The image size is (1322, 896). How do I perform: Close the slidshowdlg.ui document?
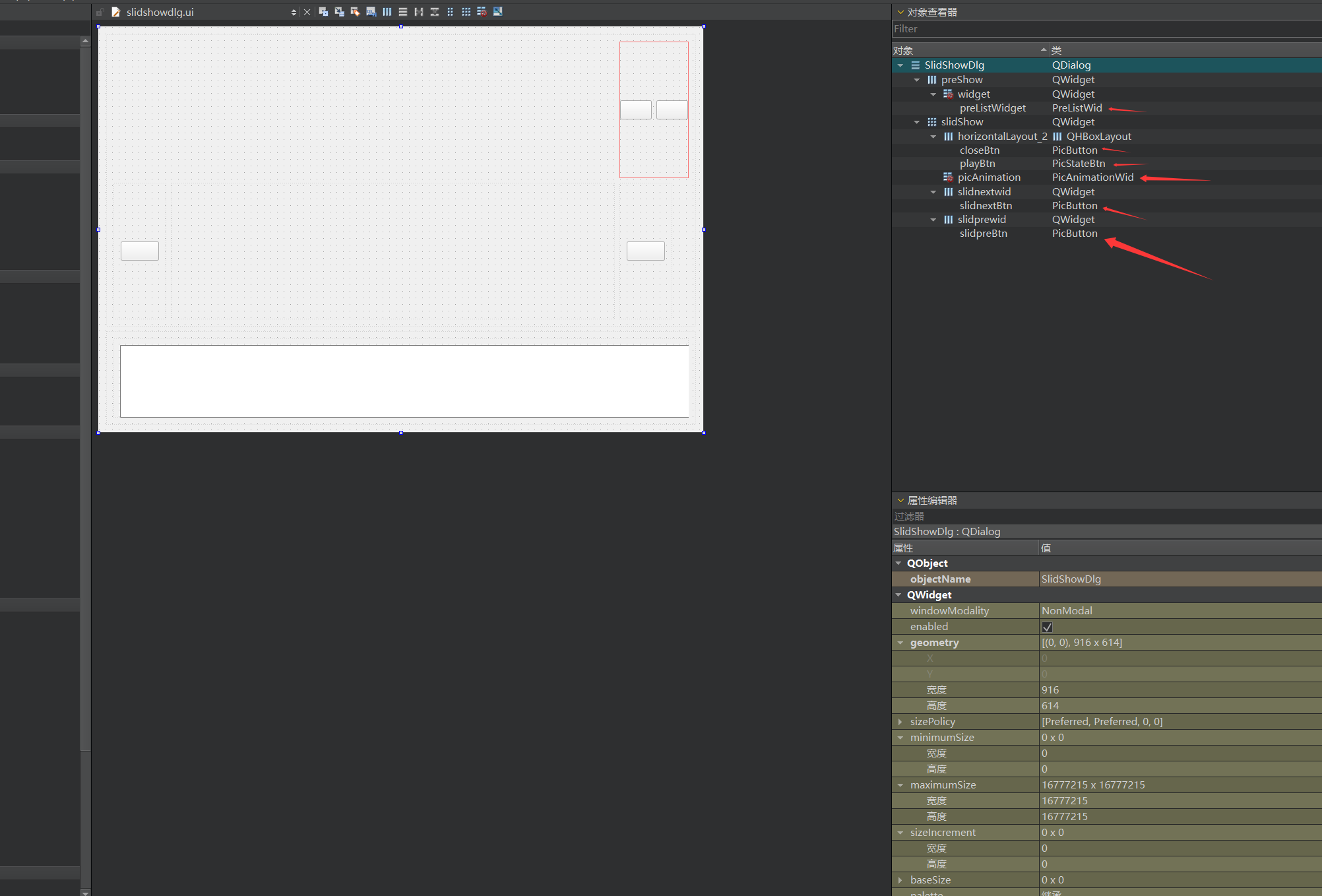307,13
